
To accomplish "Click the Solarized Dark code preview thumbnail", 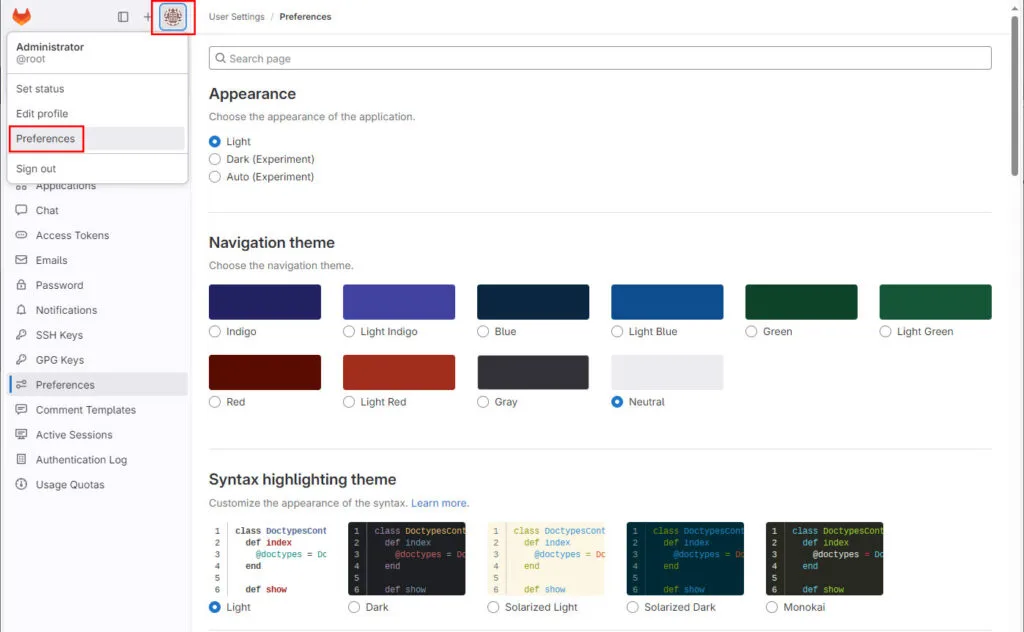I will tap(685, 559).
